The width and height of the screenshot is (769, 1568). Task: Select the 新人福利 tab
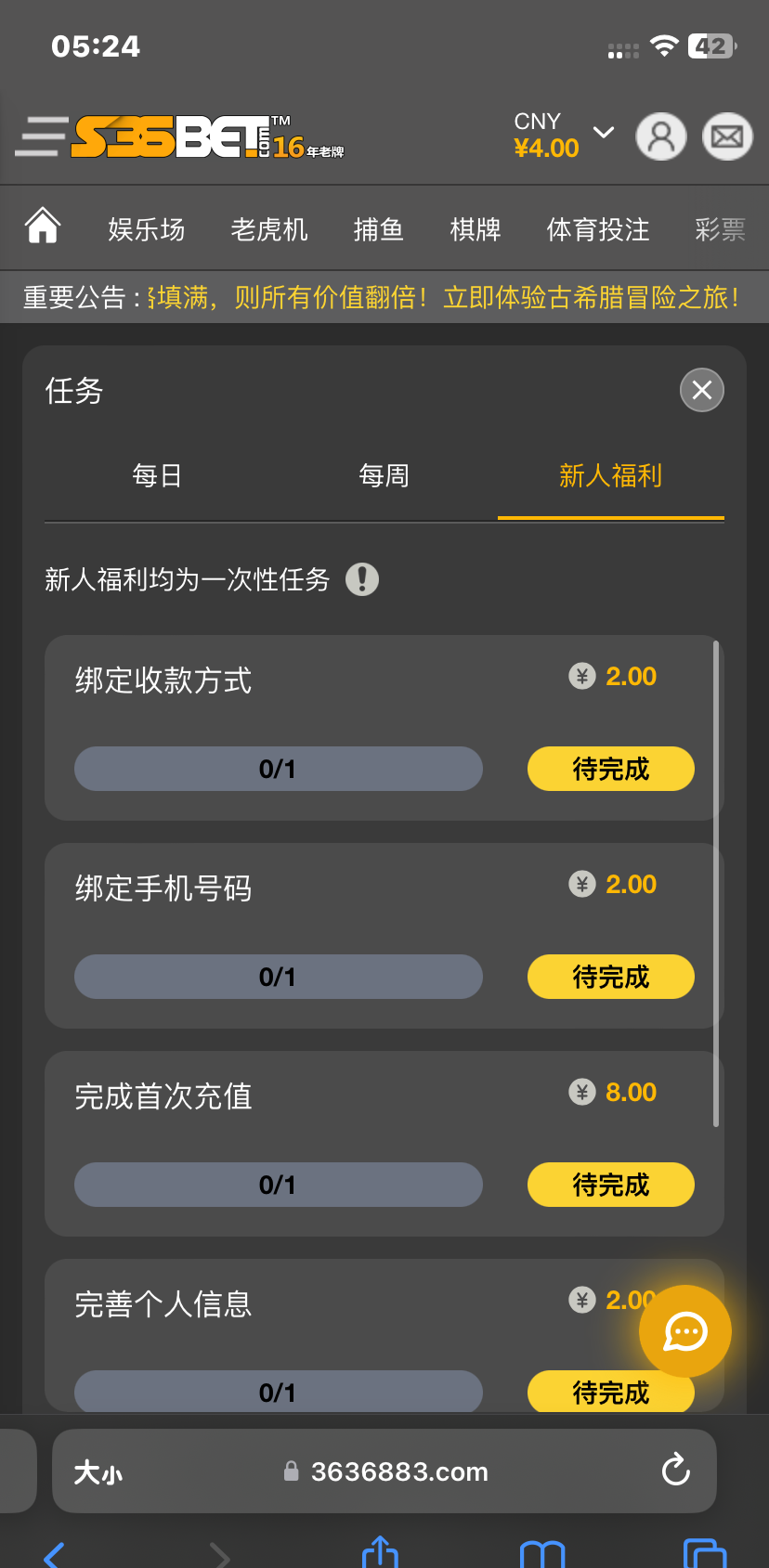point(610,476)
